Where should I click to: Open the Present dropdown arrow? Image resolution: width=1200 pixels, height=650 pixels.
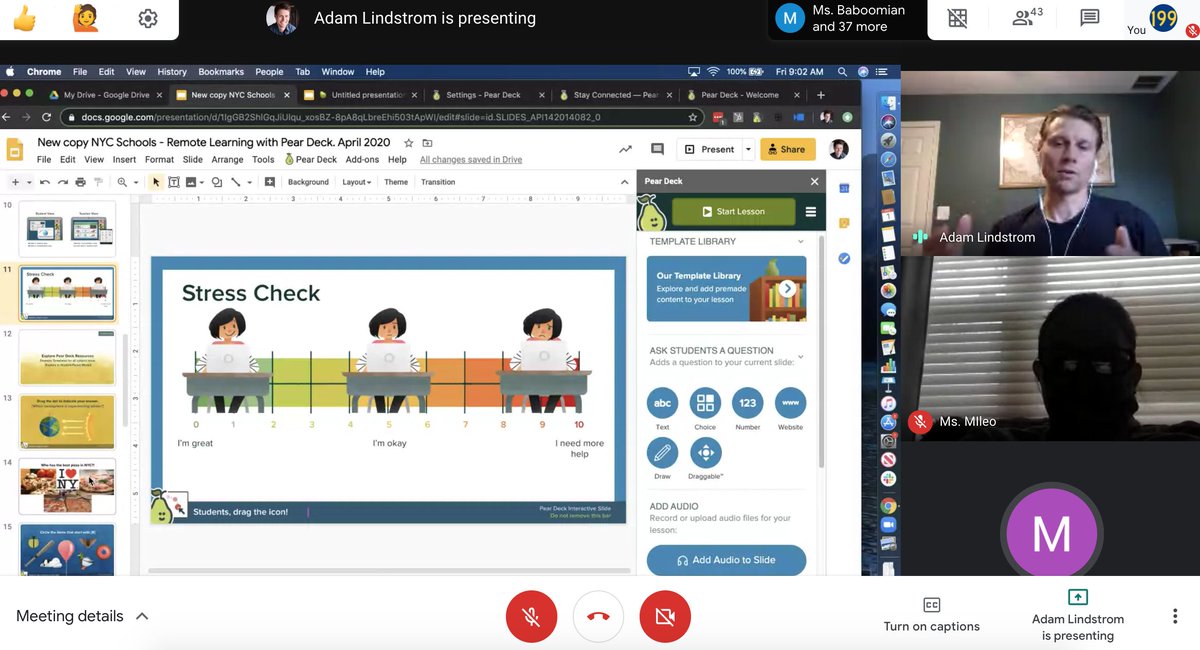coord(748,149)
